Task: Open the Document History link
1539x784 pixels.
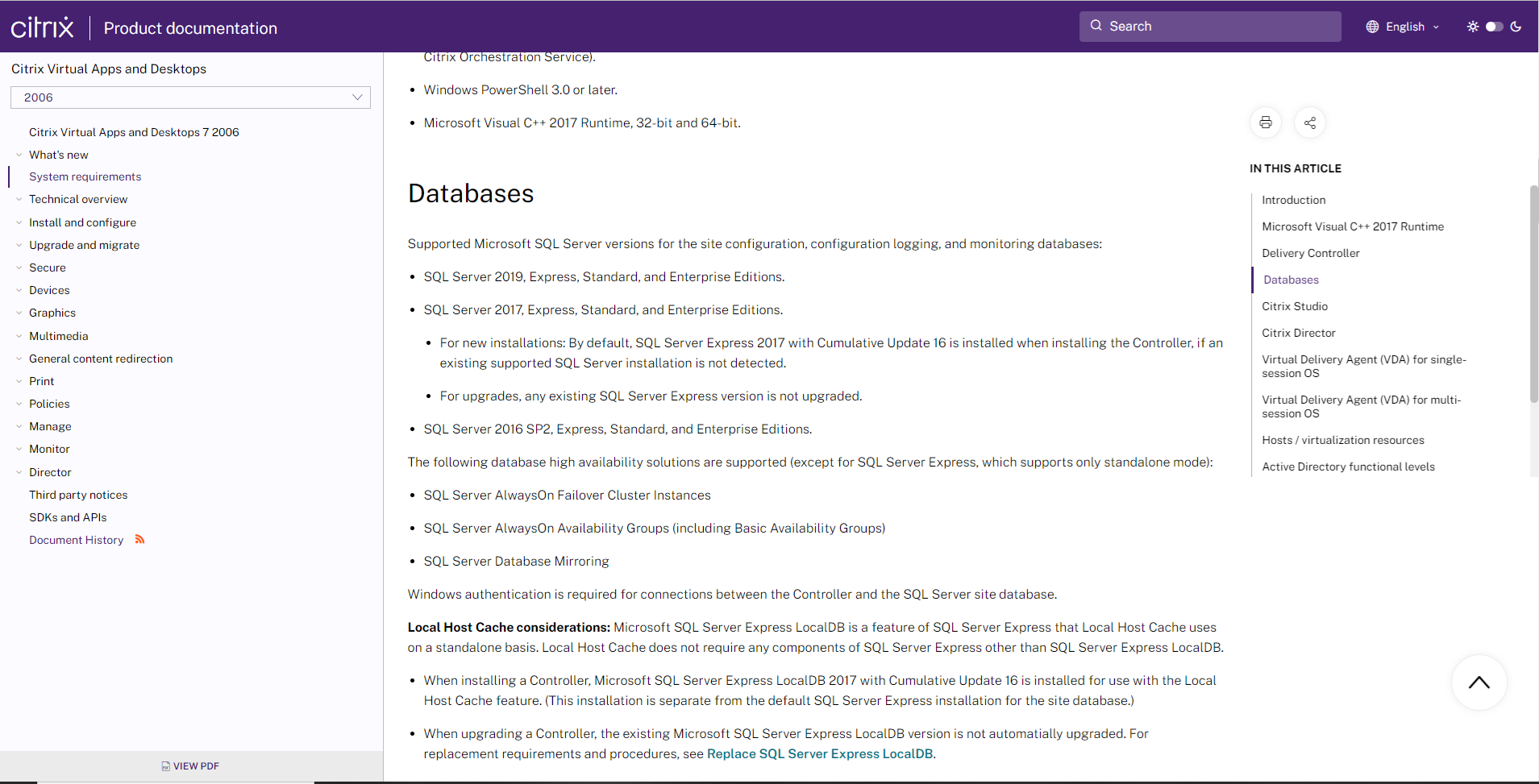Action: (77, 540)
